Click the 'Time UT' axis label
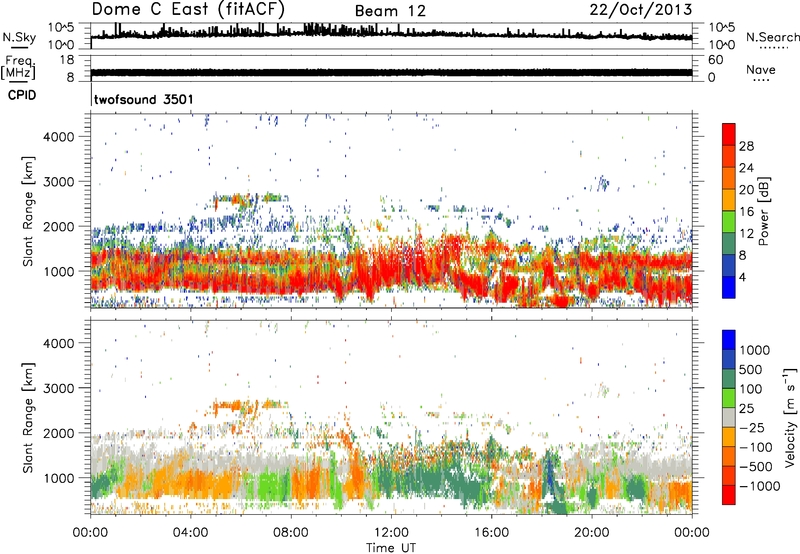This screenshot has height=554, width=800. pyautogui.click(x=391, y=548)
